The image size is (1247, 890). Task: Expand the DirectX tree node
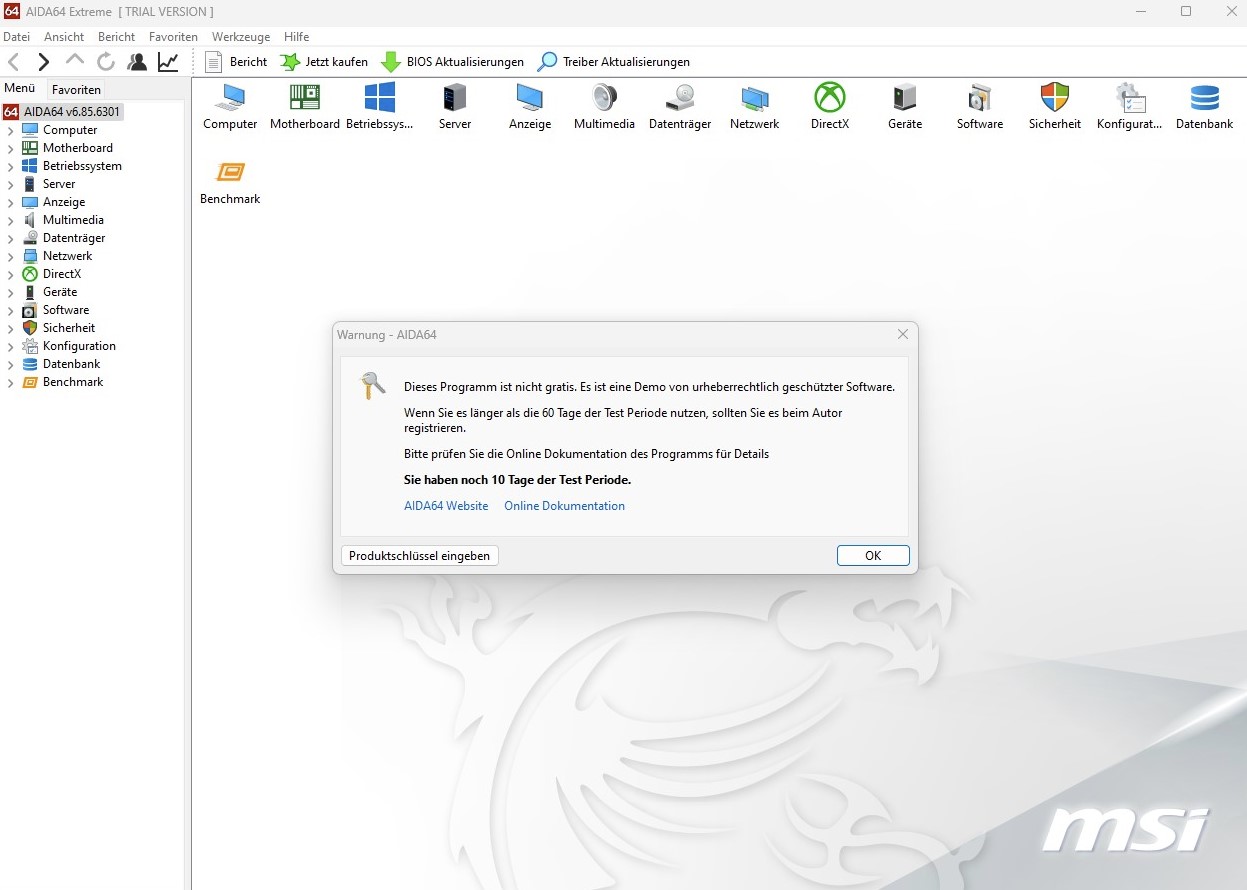click(11, 274)
